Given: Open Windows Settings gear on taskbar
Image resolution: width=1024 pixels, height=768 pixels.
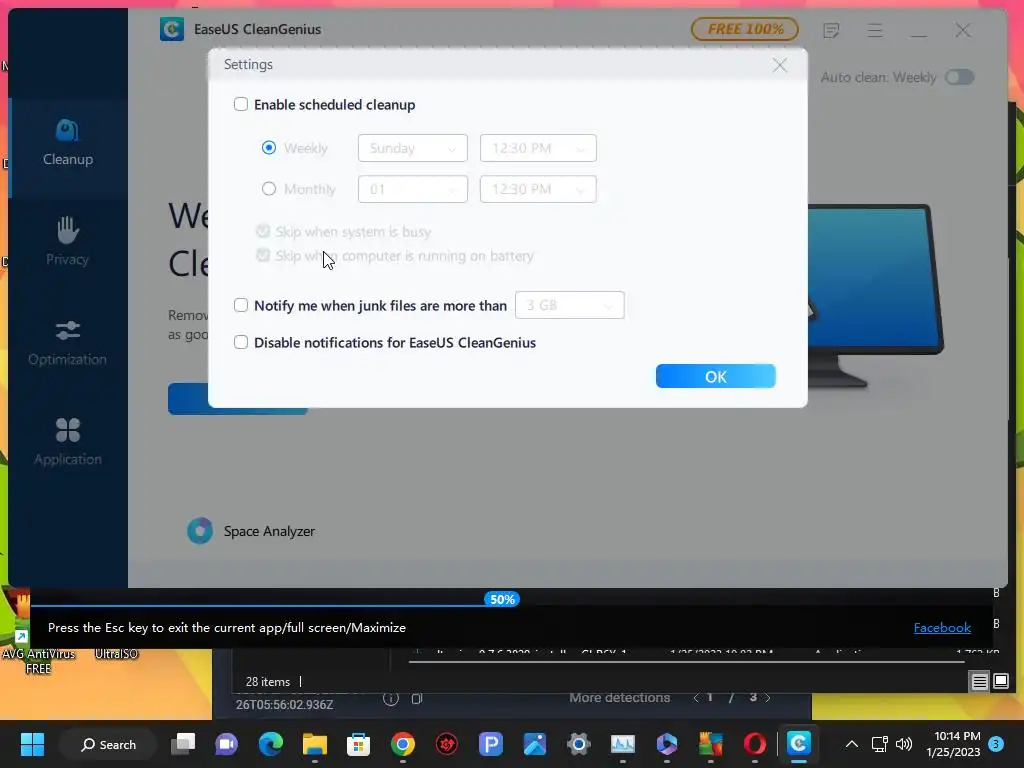Looking at the screenshot, I should pos(579,744).
